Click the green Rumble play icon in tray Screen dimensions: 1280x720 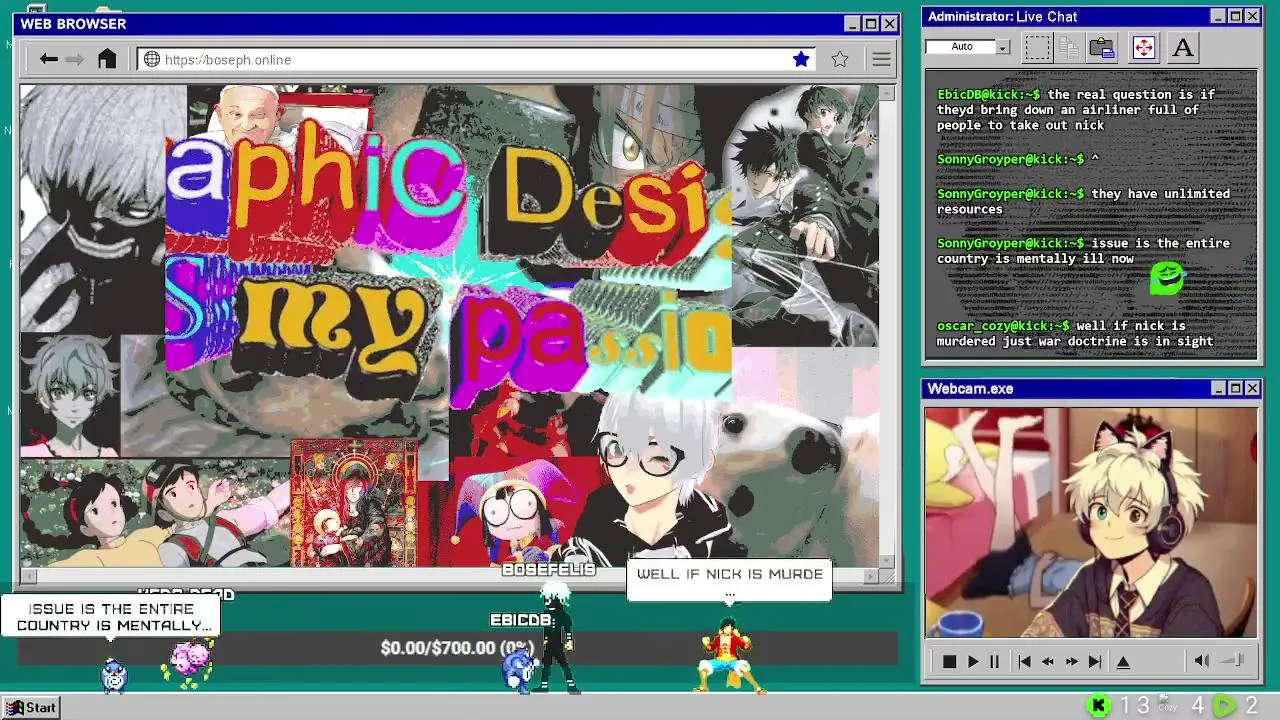[1224, 706]
